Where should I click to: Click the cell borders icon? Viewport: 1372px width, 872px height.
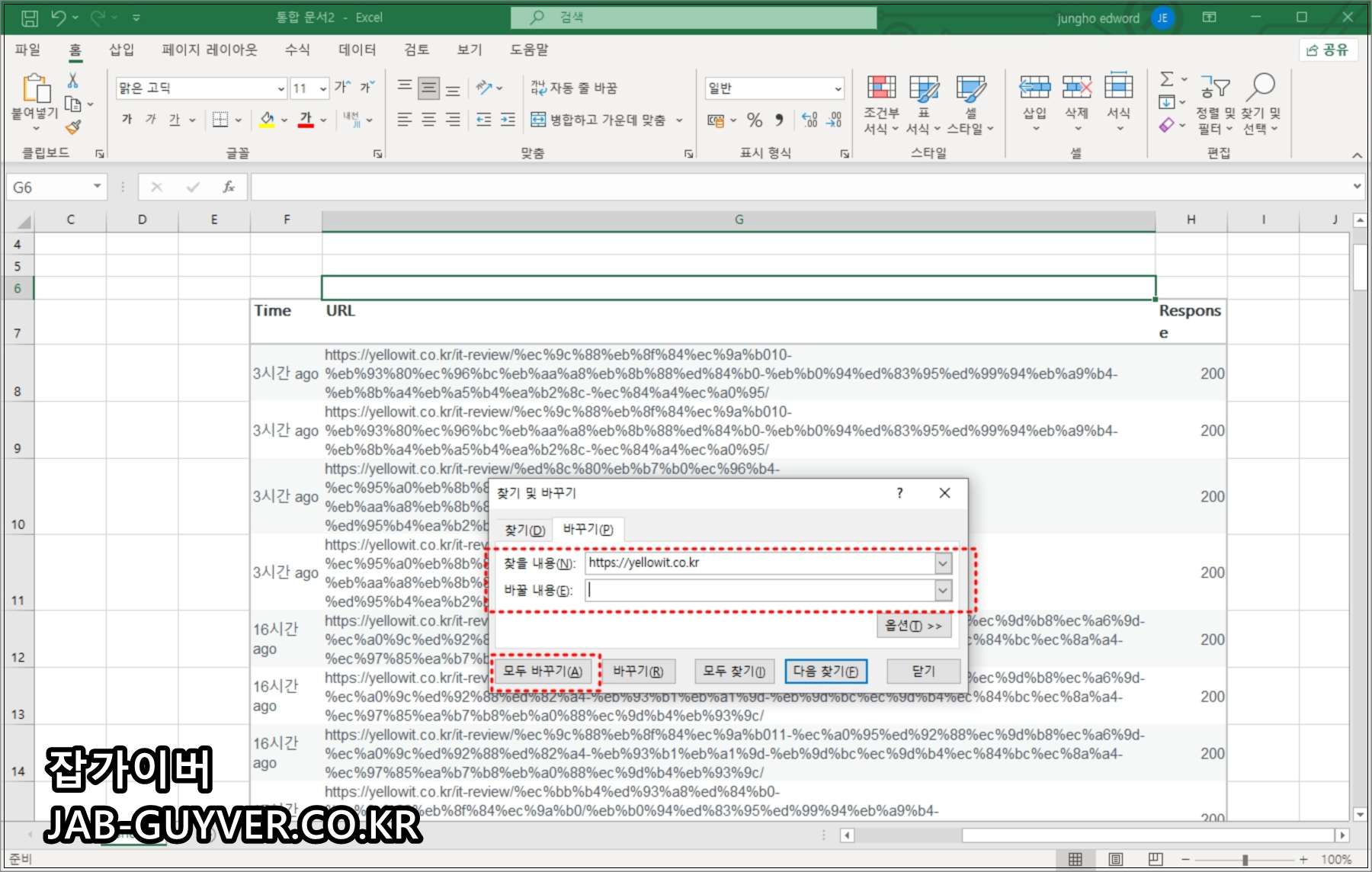click(220, 120)
